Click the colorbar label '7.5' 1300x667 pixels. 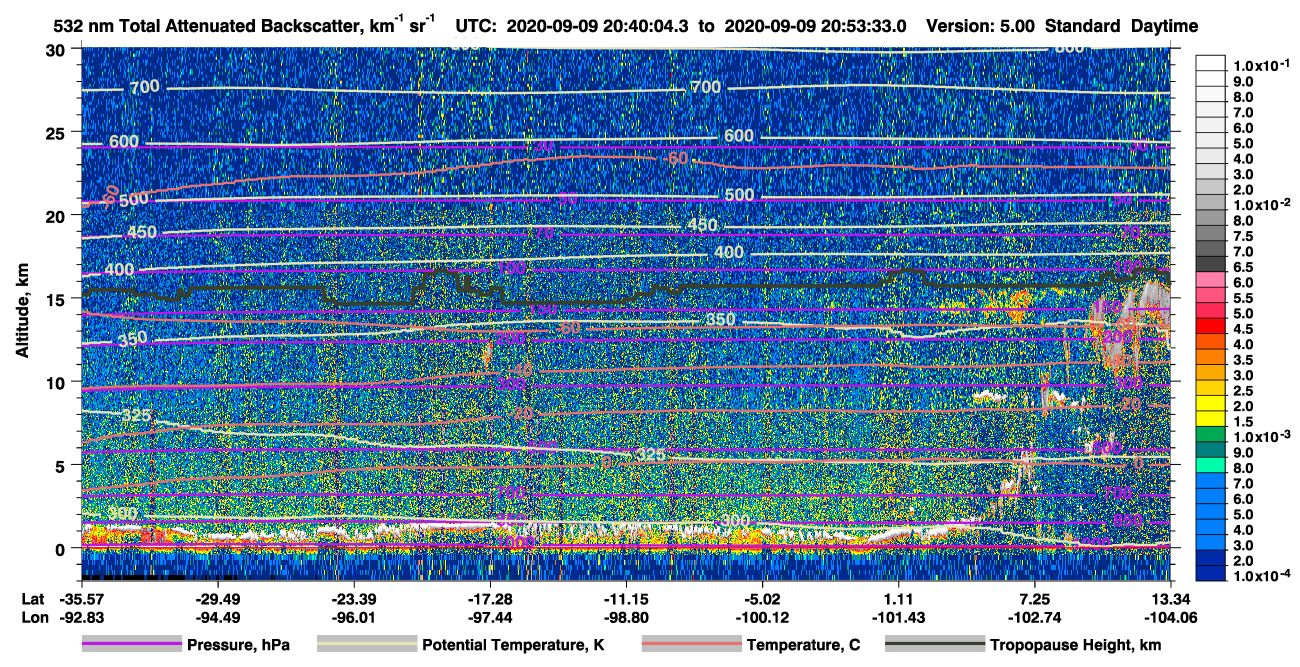pos(1243,237)
